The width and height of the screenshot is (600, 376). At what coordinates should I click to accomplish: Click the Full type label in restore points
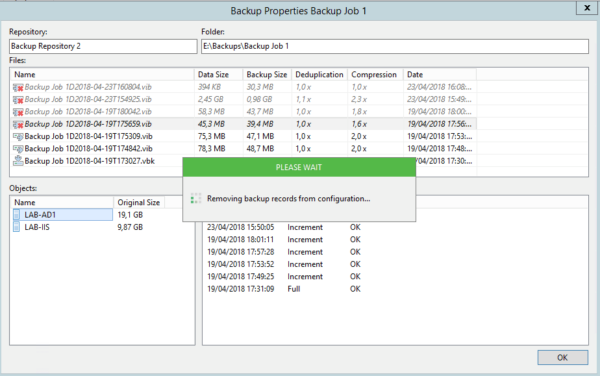click(x=293, y=289)
